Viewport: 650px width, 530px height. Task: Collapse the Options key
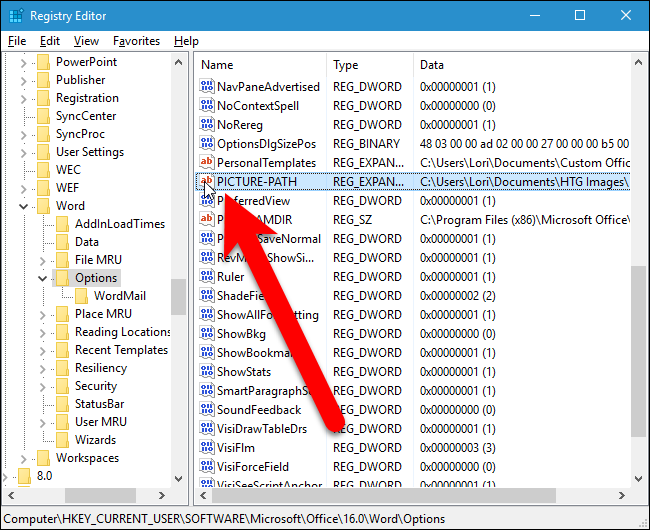42,278
